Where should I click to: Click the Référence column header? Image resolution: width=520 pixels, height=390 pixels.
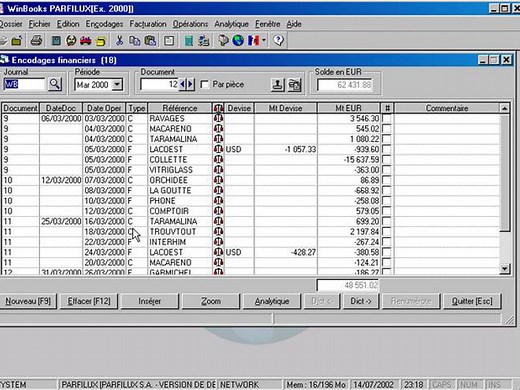coord(180,108)
